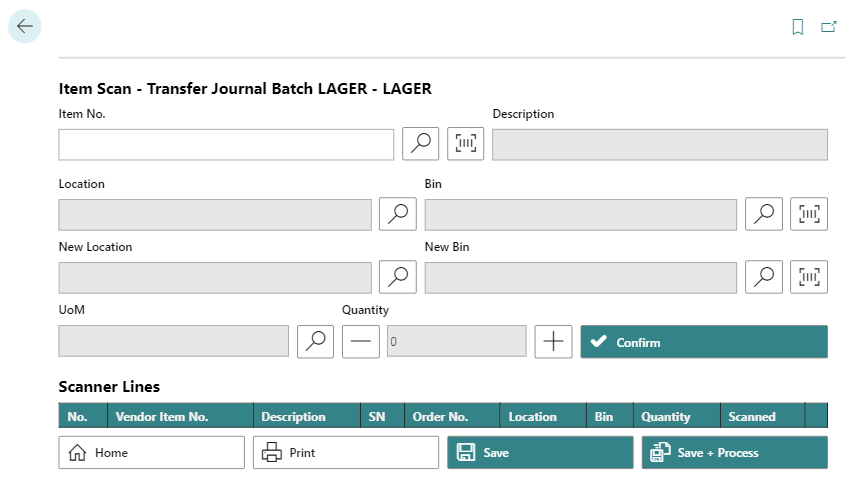Click the Quantity field showing 0

pos(456,341)
